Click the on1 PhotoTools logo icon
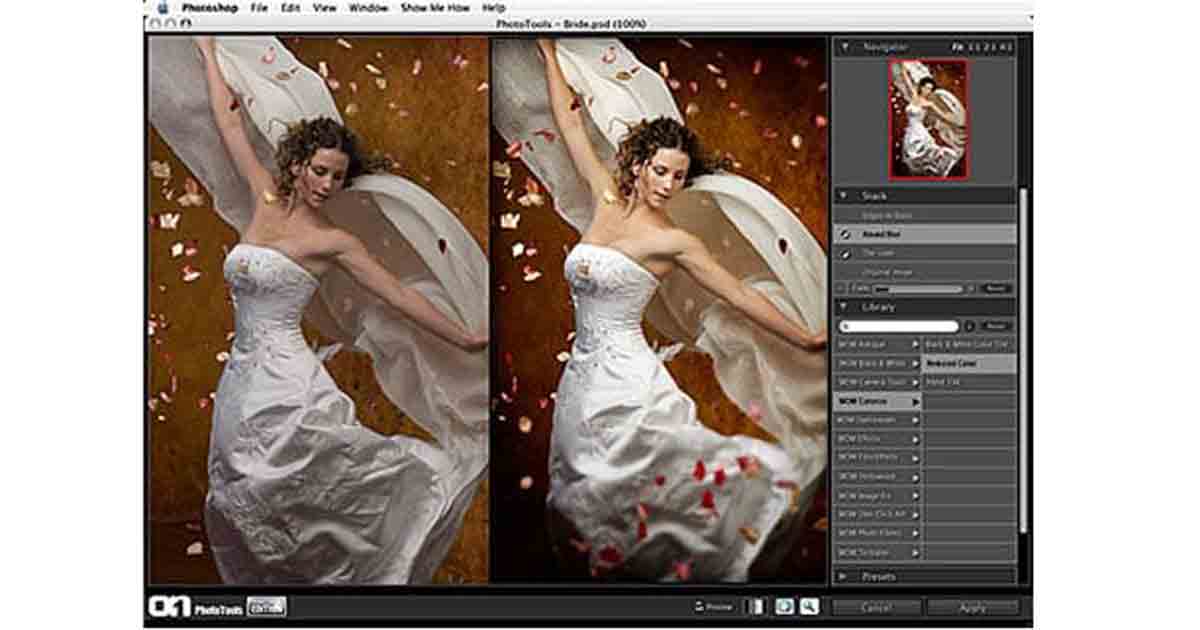Viewport: 1200px width, 630px height. pyautogui.click(x=168, y=607)
